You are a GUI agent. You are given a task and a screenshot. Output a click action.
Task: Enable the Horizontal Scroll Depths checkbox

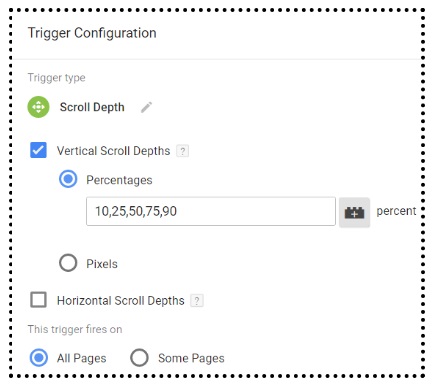point(38,299)
